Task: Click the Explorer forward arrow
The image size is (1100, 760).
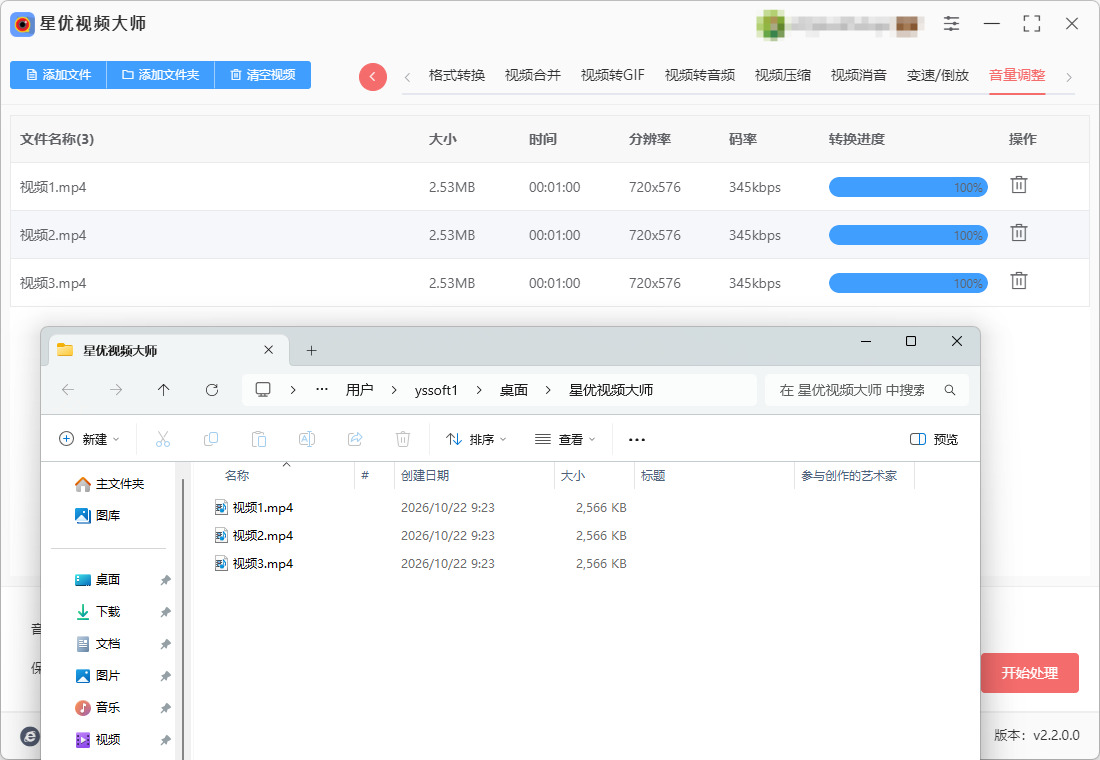Action: click(x=116, y=389)
